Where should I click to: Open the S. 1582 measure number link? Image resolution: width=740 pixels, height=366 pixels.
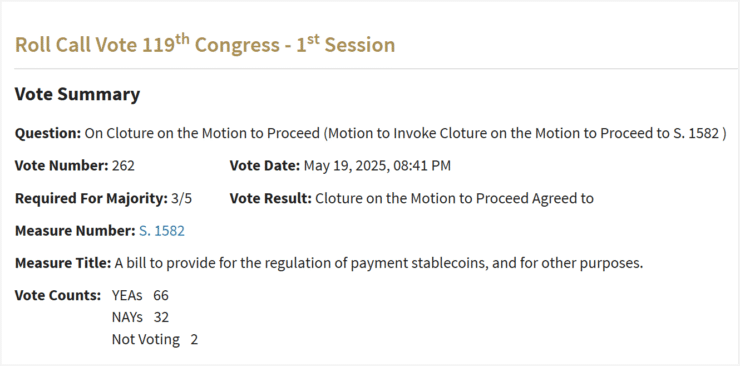pyautogui.click(x=161, y=231)
